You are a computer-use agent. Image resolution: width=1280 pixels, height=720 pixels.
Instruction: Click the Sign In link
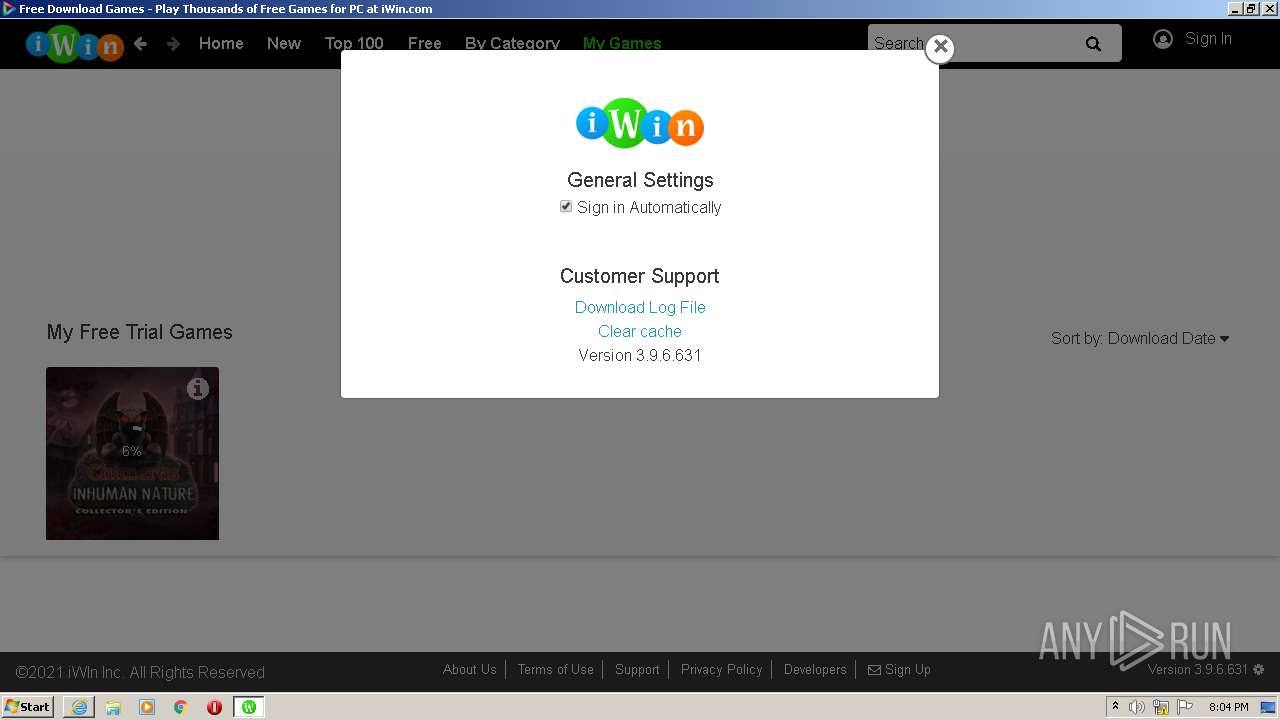1208,39
